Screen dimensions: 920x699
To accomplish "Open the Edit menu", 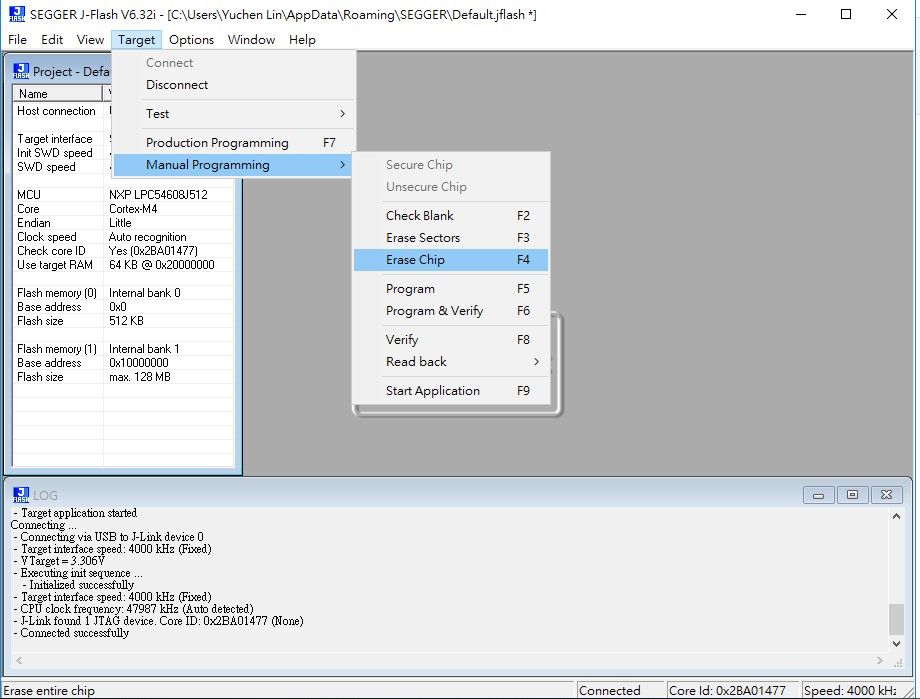I will [x=52, y=39].
